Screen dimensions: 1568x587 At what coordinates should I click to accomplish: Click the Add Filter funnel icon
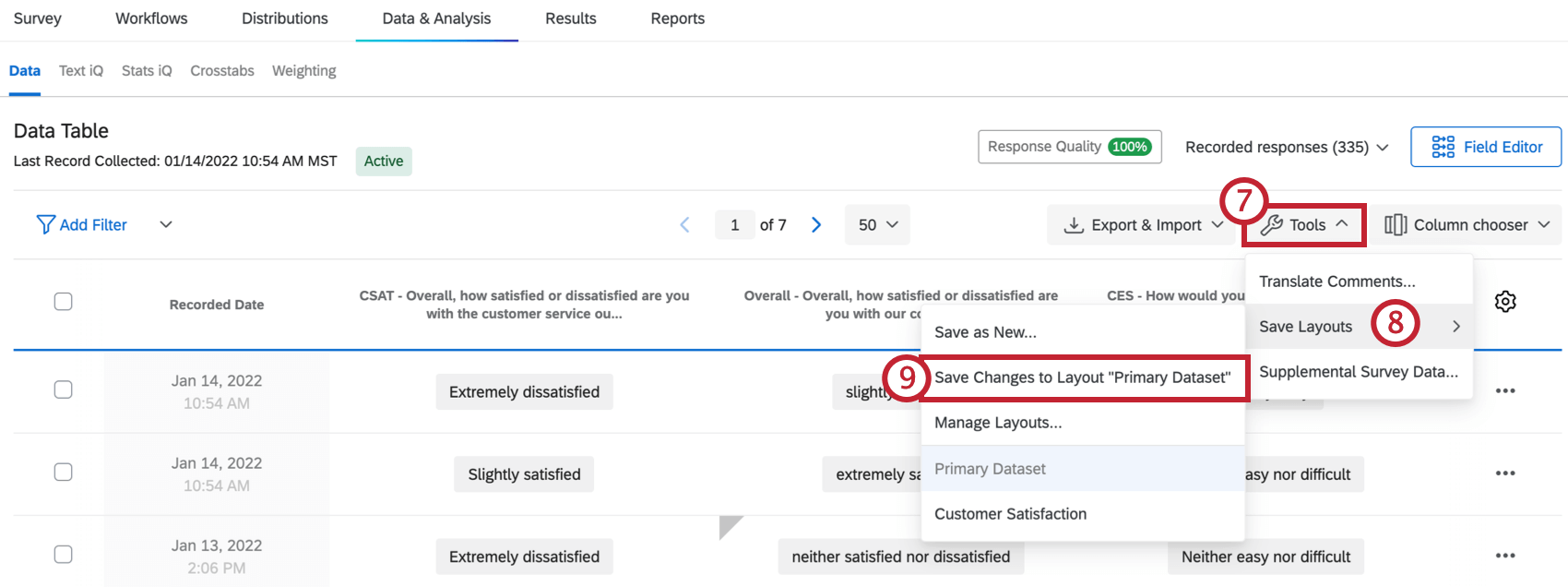(45, 224)
